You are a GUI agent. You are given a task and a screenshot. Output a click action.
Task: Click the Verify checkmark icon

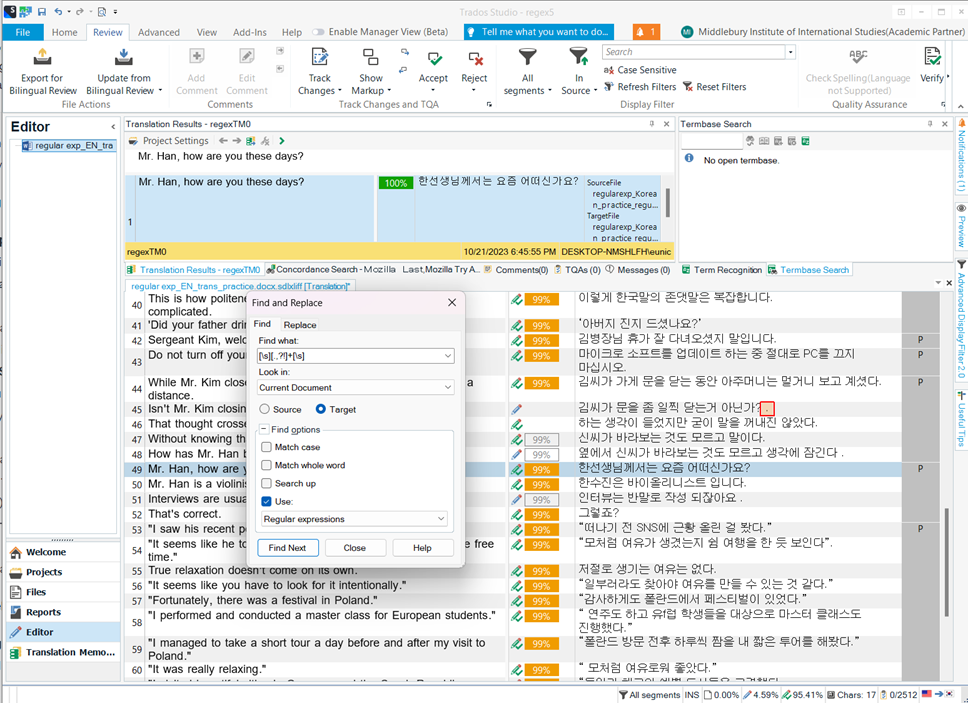(x=931, y=57)
